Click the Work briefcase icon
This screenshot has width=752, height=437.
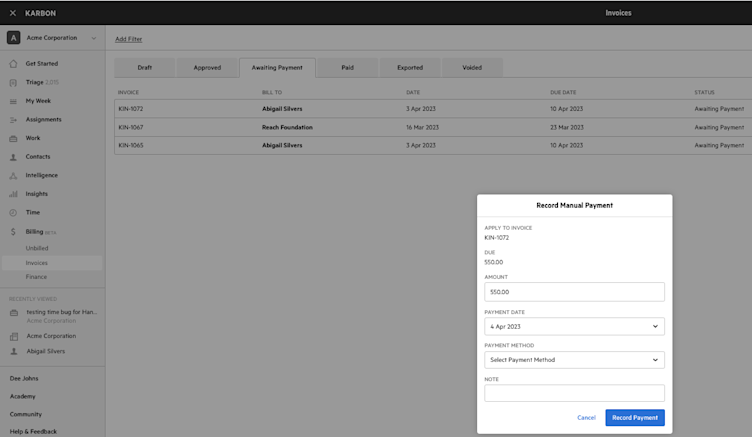[13, 138]
